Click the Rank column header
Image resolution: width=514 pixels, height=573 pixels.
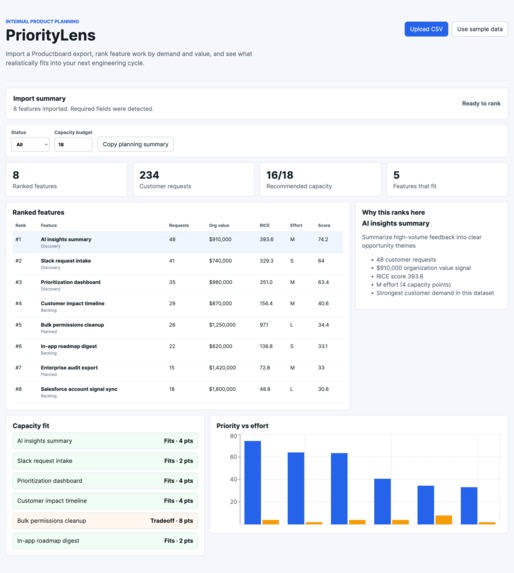tap(20, 225)
